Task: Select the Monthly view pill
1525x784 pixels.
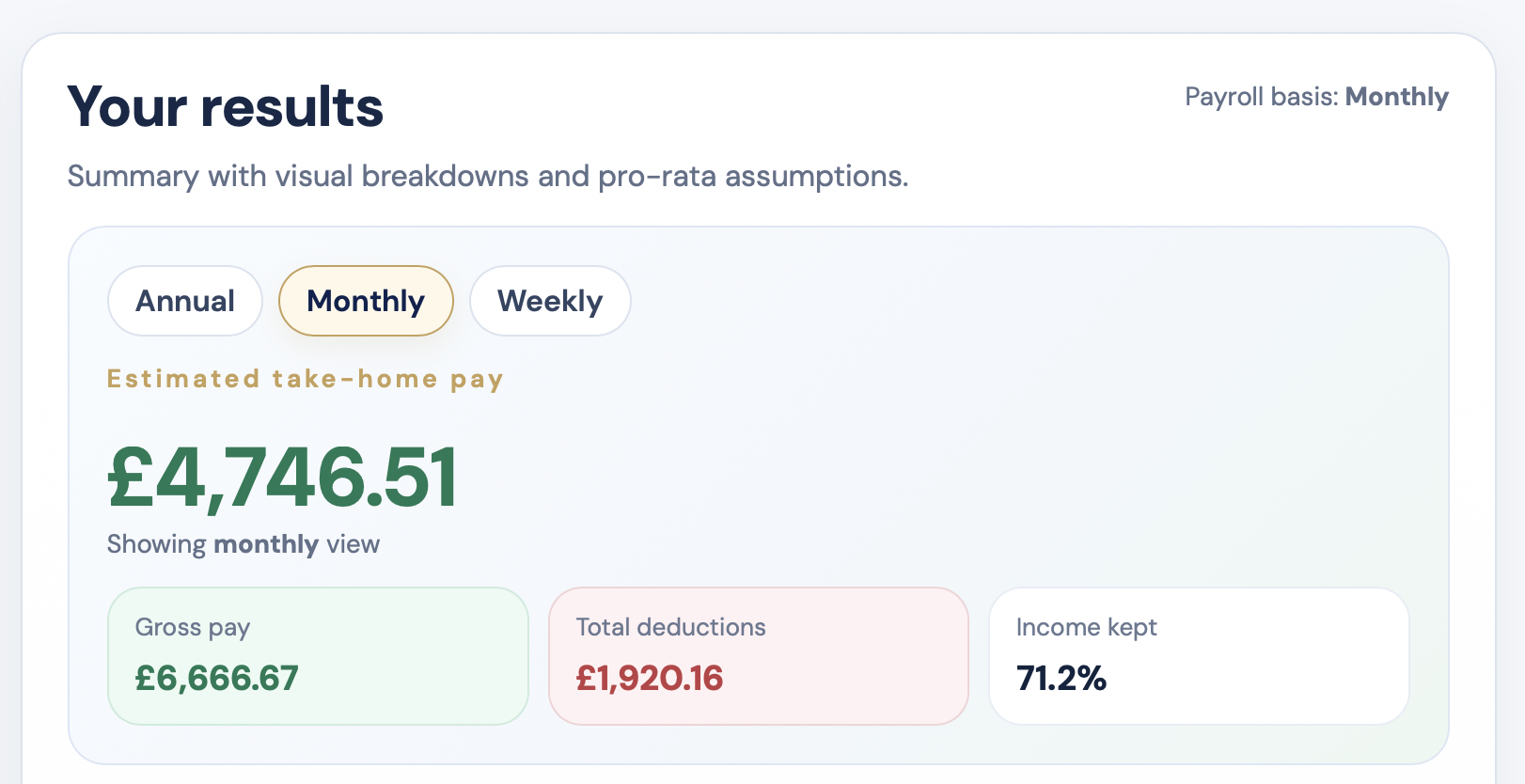Action: point(365,301)
